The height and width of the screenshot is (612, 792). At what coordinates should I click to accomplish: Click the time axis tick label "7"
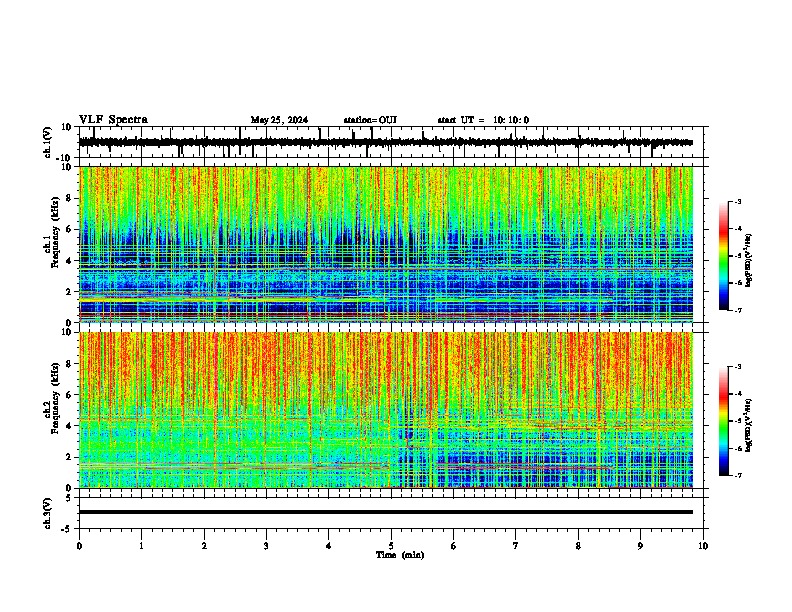coord(516,546)
